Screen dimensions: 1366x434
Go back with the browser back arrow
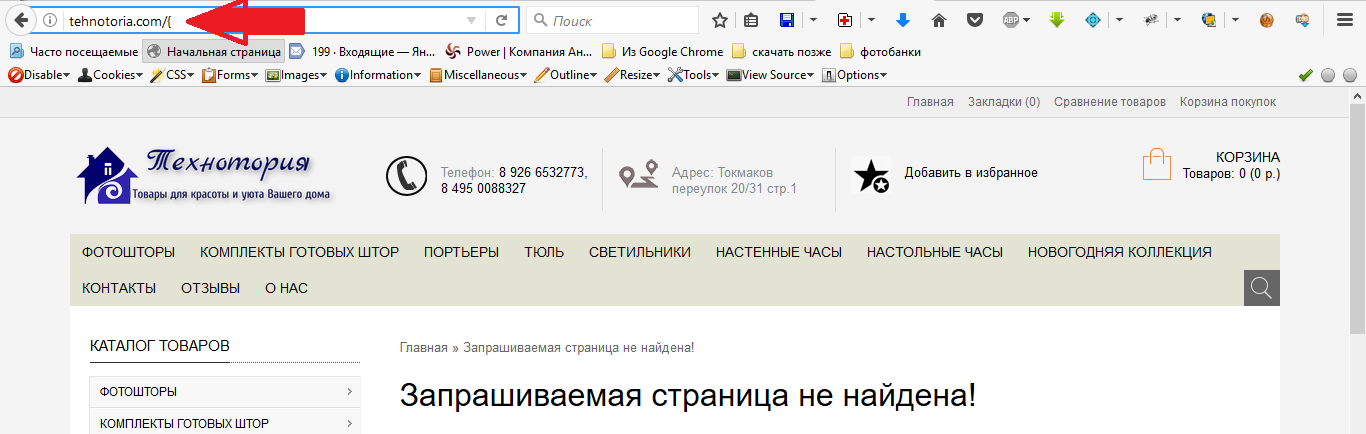click(20, 20)
